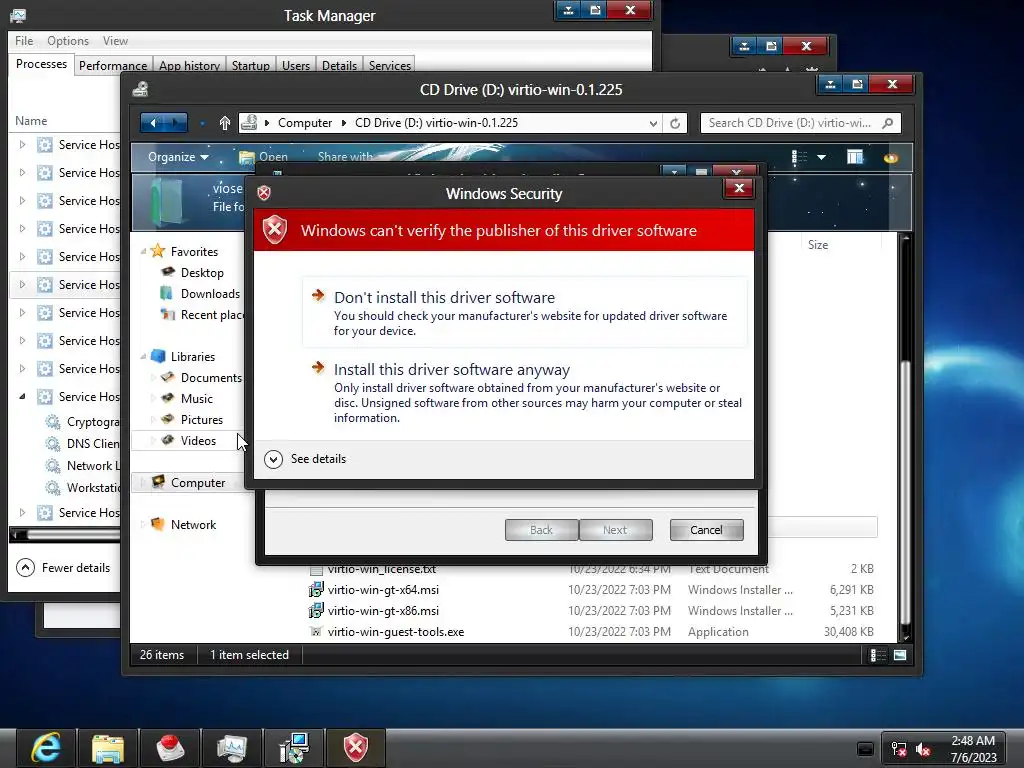Collapse the Libraries tree node
The height and width of the screenshot is (768, 1024).
(x=144, y=357)
